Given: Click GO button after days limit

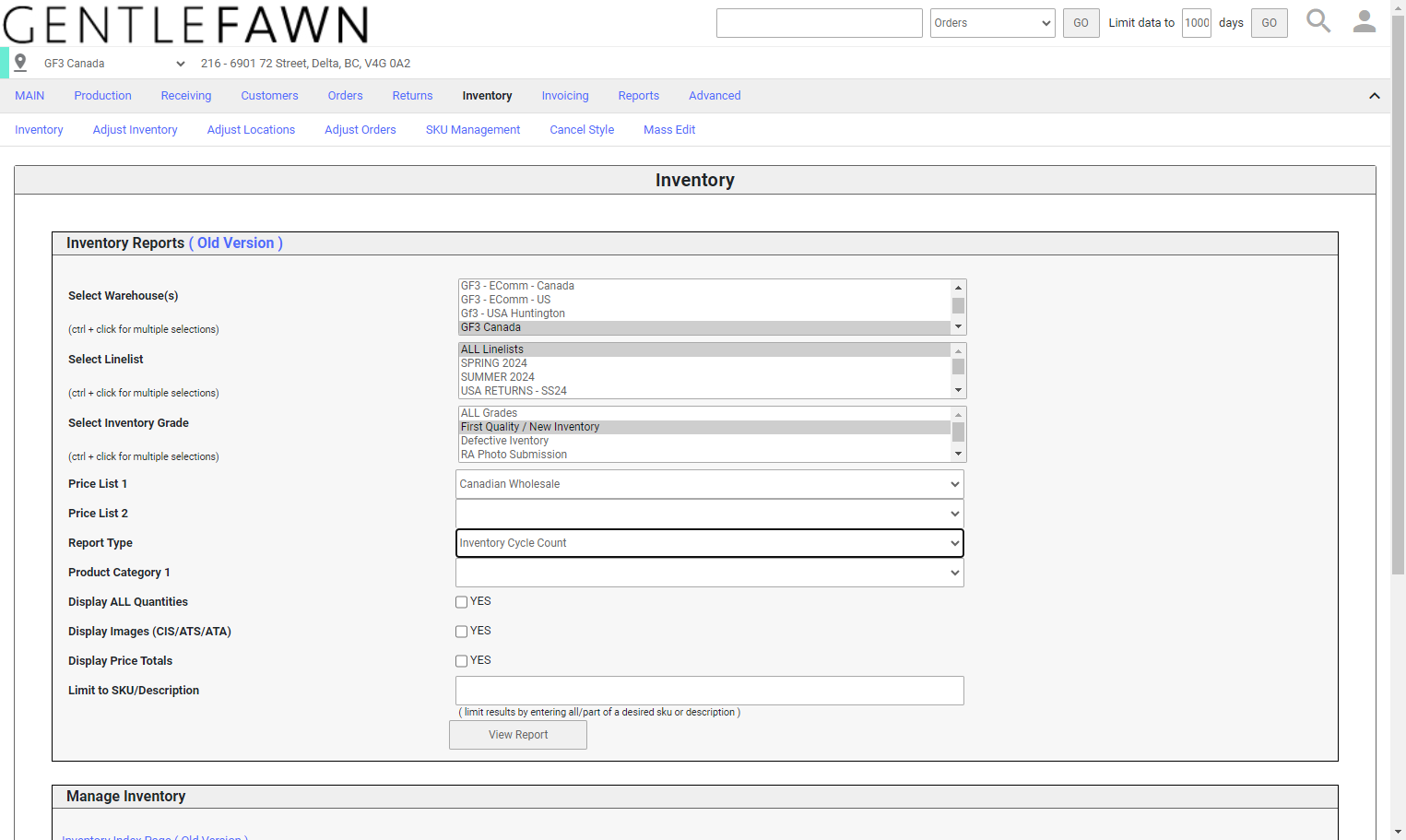Looking at the screenshot, I should [1270, 23].
